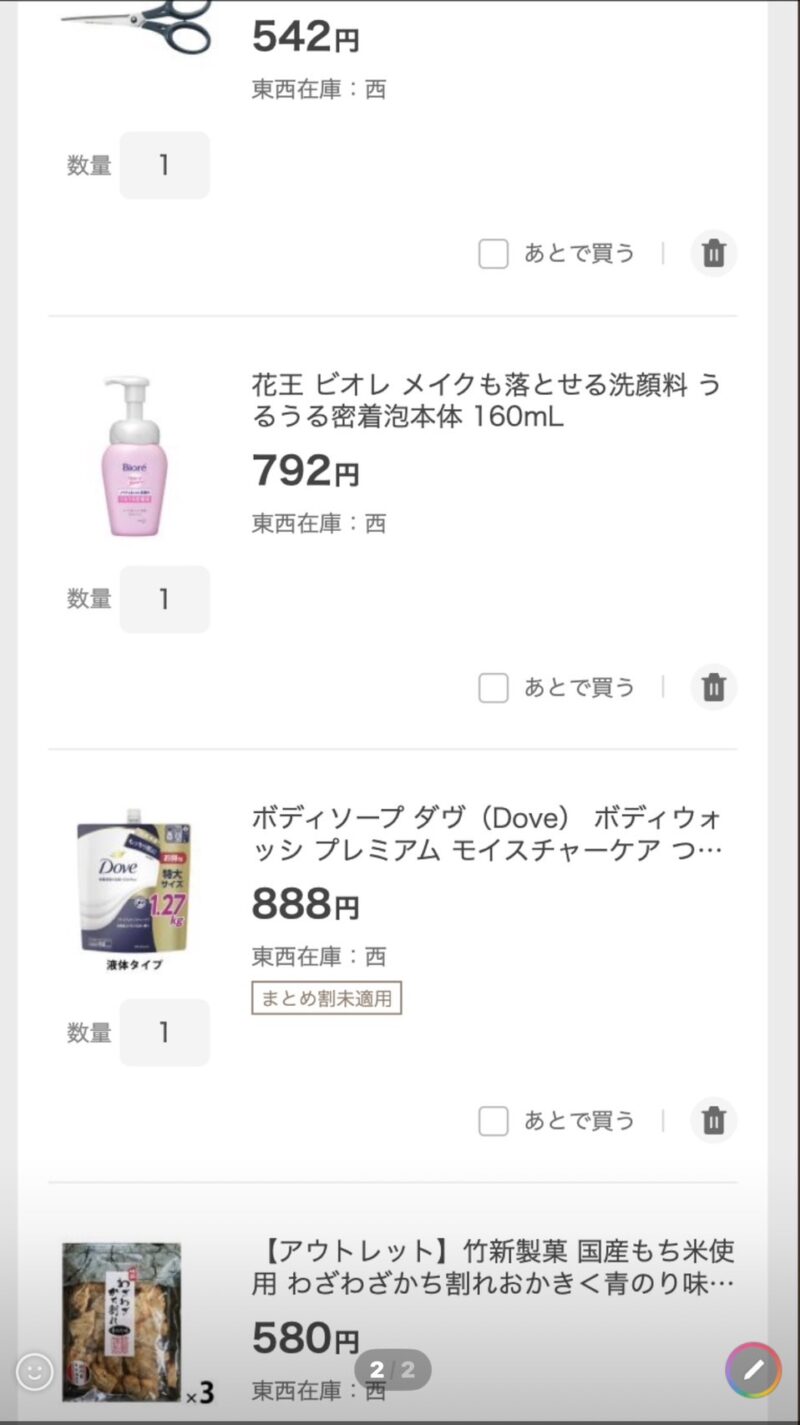Screen dimensions: 800x1425
Task: Delete the scissors item with trash icon
Action: pyautogui.click(x=713, y=253)
